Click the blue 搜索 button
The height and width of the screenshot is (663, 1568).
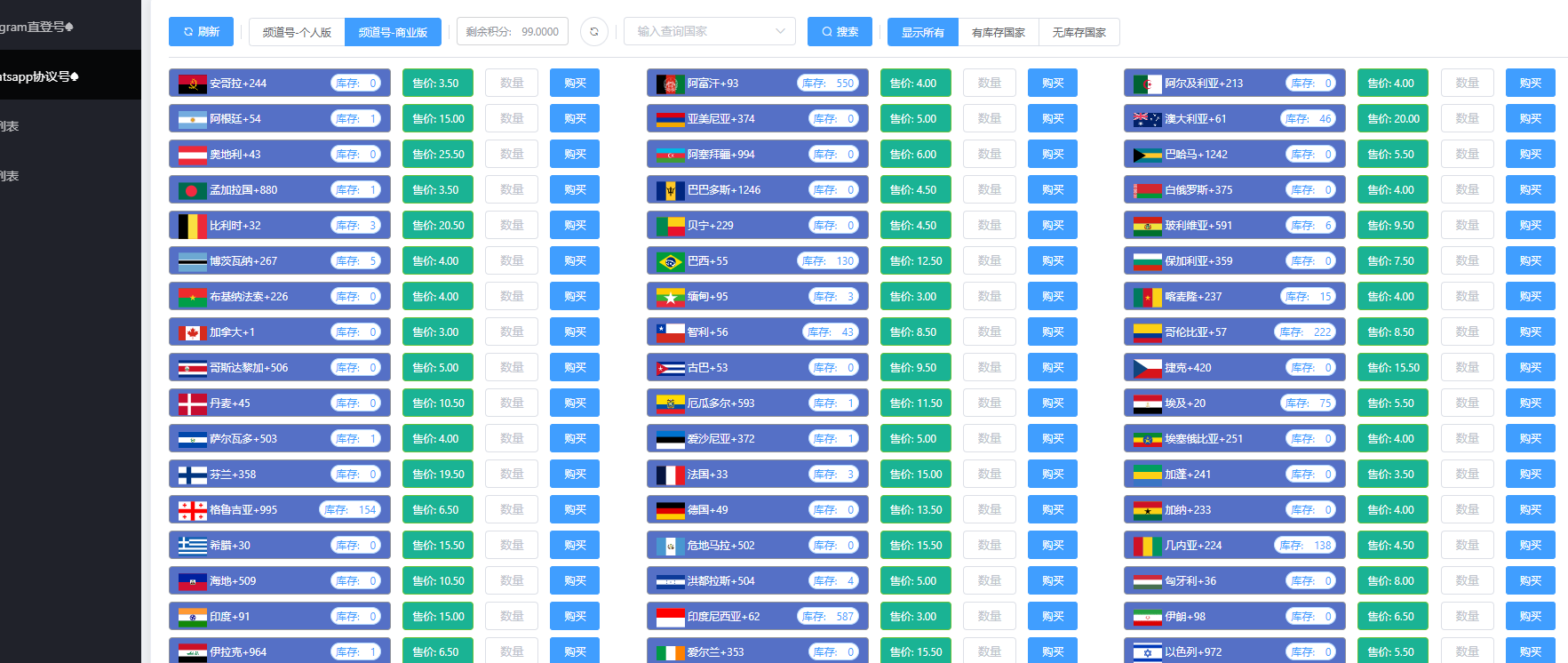coord(840,32)
